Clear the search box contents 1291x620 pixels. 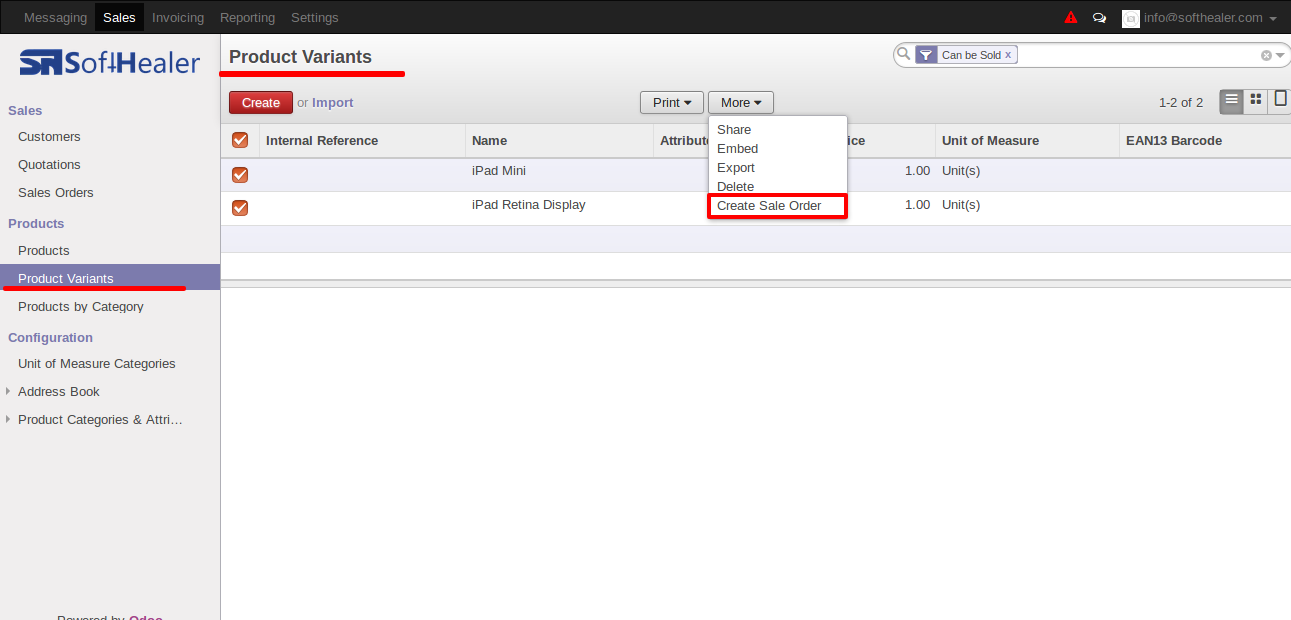pos(1266,56)
